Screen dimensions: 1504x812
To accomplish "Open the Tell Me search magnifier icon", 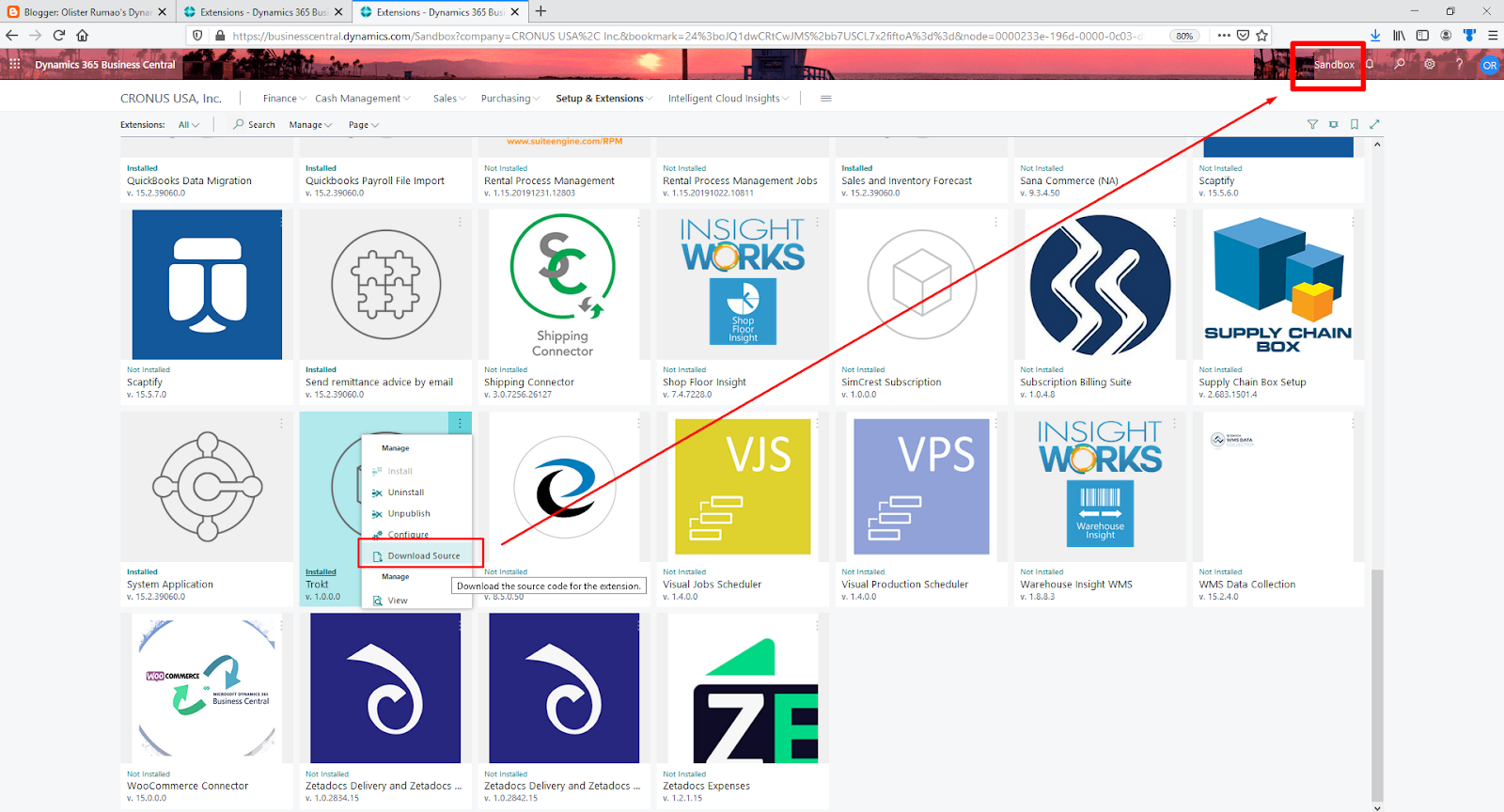I will click(1400, 65).
